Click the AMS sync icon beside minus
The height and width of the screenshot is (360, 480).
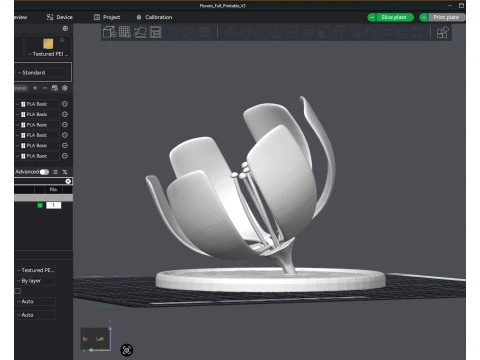coord(55,88)
